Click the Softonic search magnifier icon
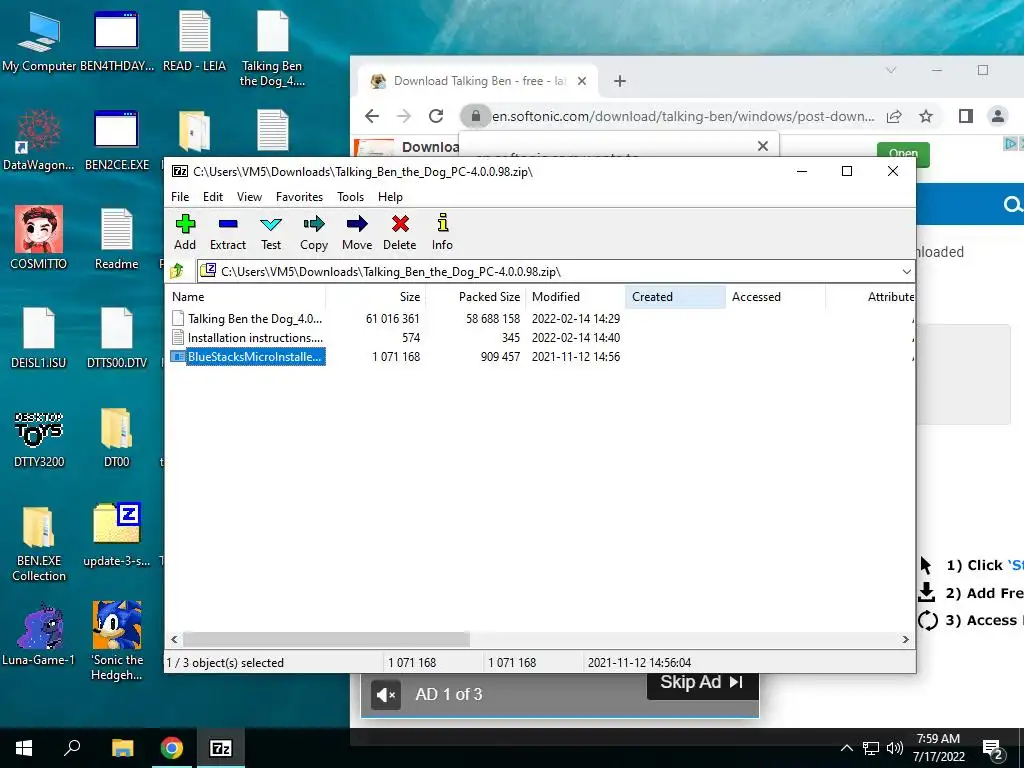 tap(1012, 205)
